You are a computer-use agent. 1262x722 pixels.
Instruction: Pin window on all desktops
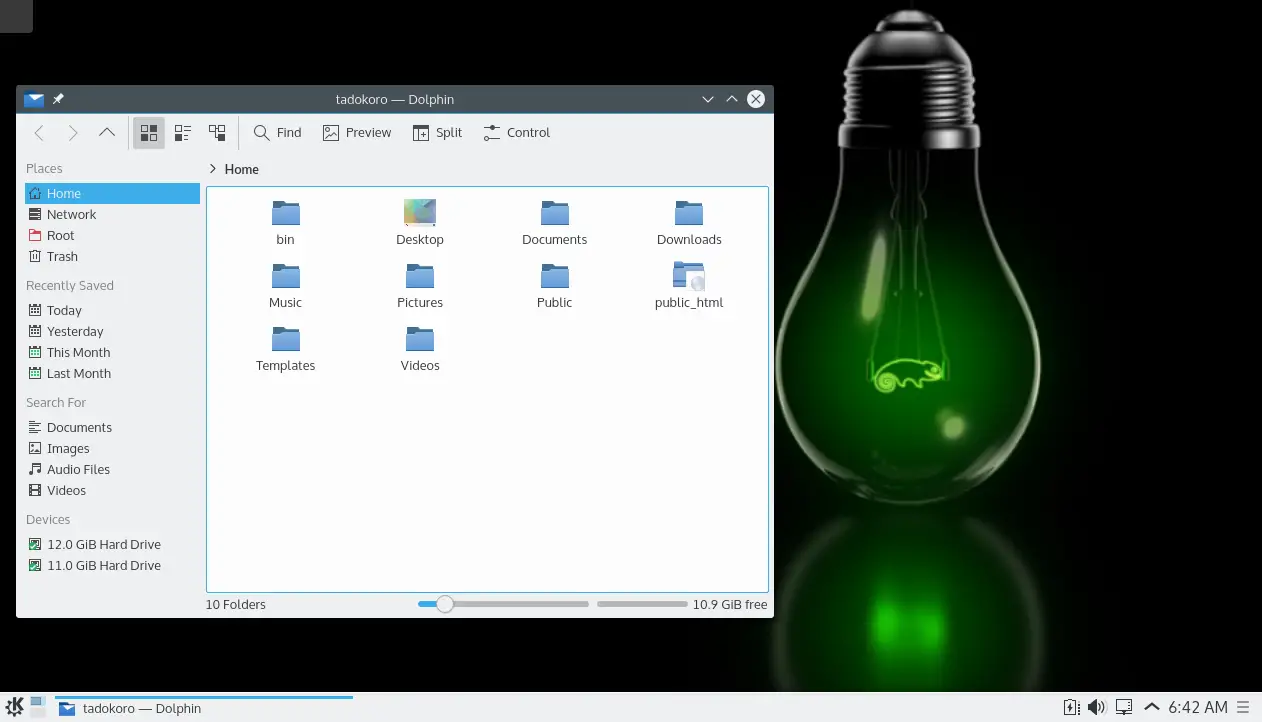[x=58, y=99]
